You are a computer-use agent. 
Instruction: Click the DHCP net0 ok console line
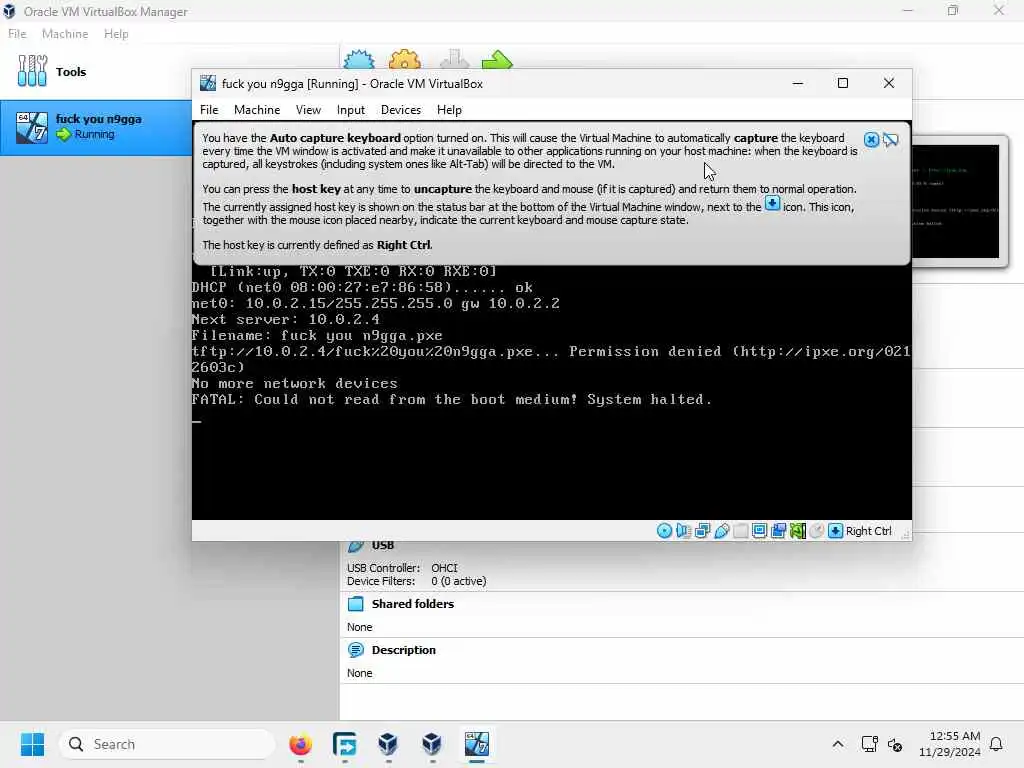point(362,287)
